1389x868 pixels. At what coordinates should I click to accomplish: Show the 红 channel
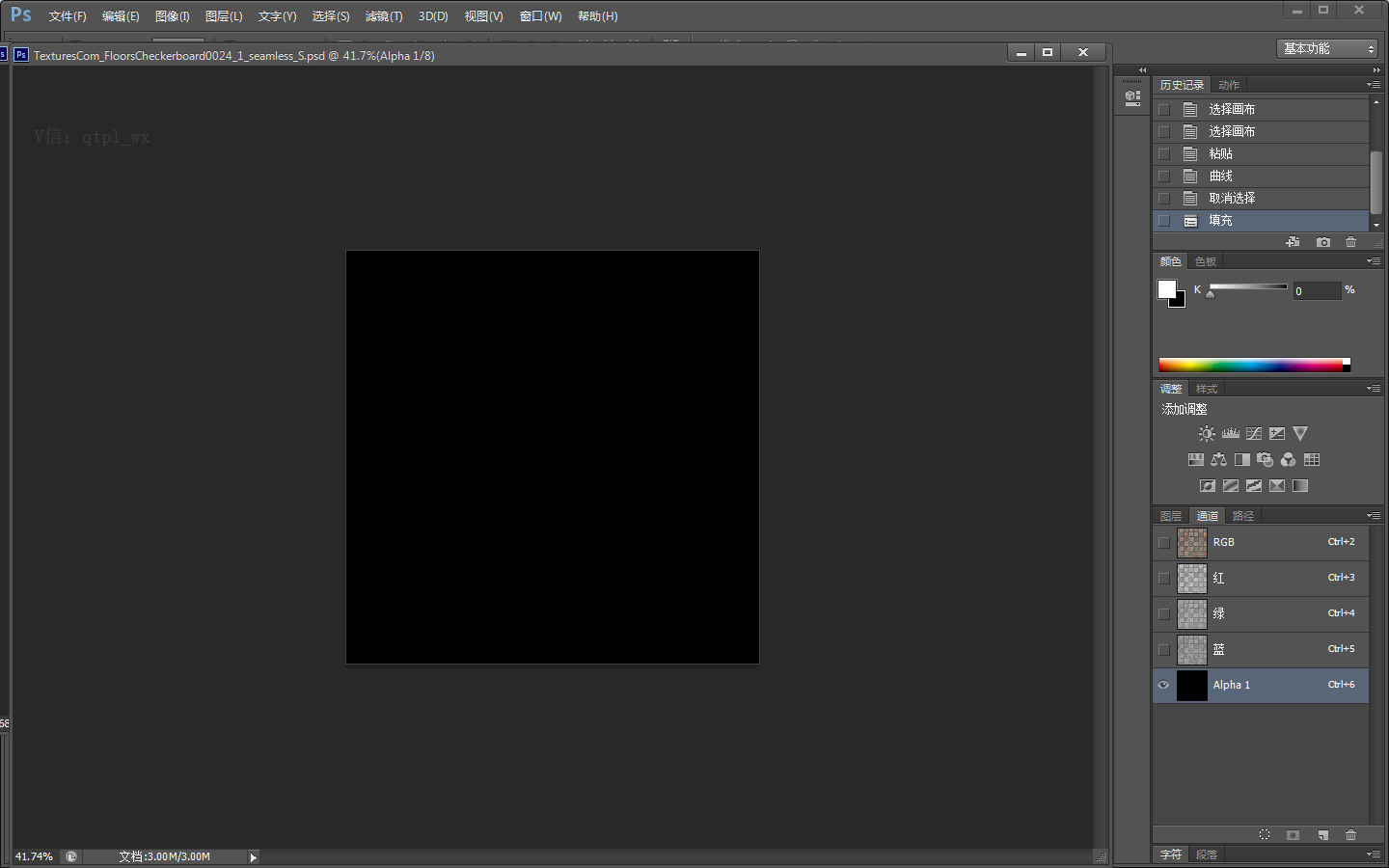pyautogui.click(x=1164, y=578)
